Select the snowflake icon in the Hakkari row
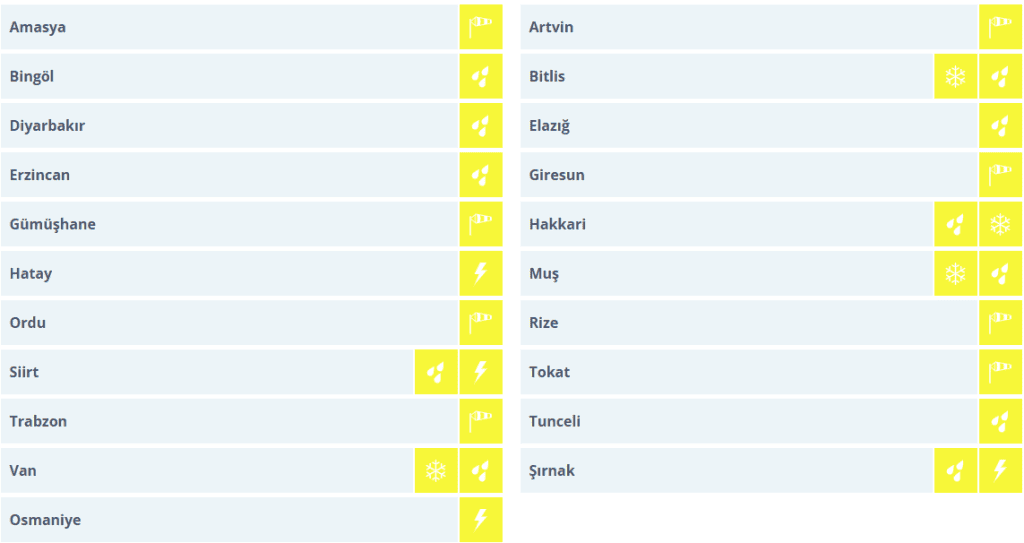This screenshot has height=543, width=1024. click(x=1000, y=224)
